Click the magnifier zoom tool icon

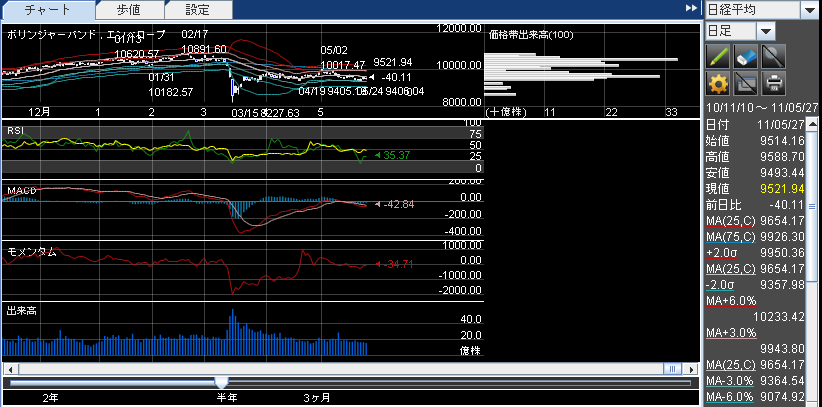[774, 56]
